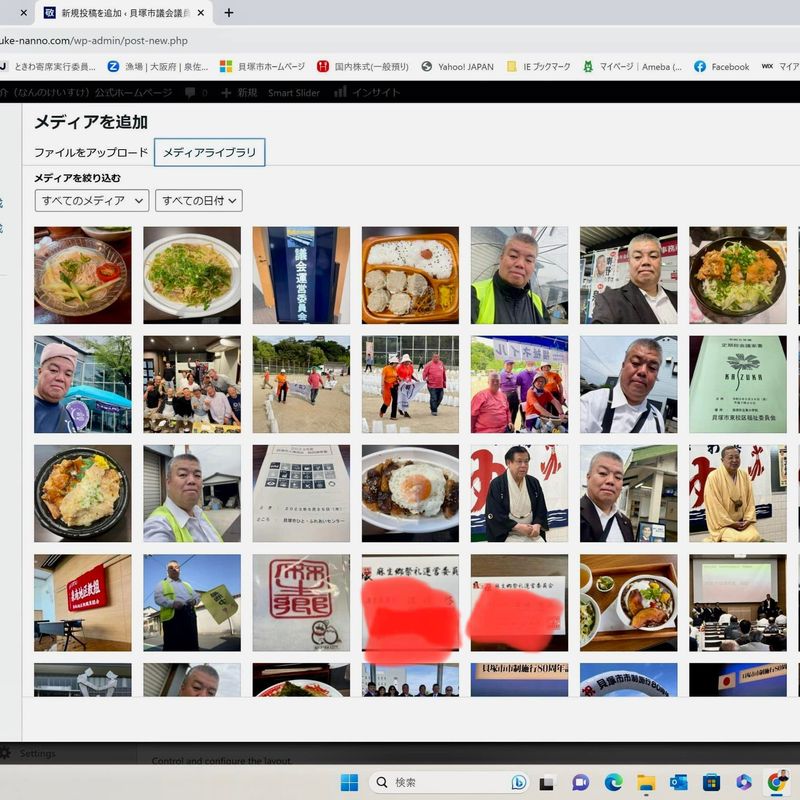Select the メディアライブラリ tab
The image size is (800, 800).
coord(210,153)
